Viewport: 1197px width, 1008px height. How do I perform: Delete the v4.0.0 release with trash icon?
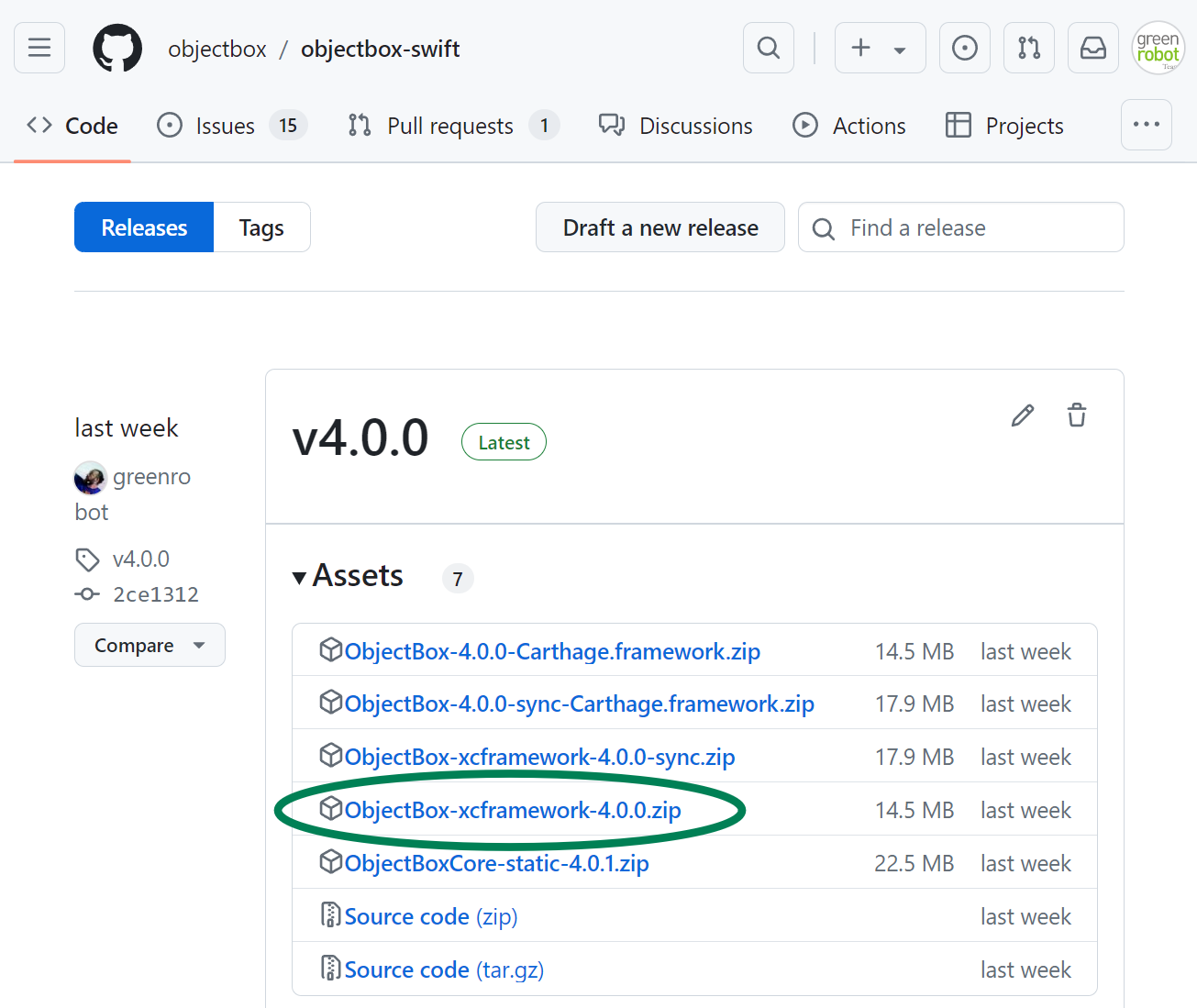tap(1077, 415)
